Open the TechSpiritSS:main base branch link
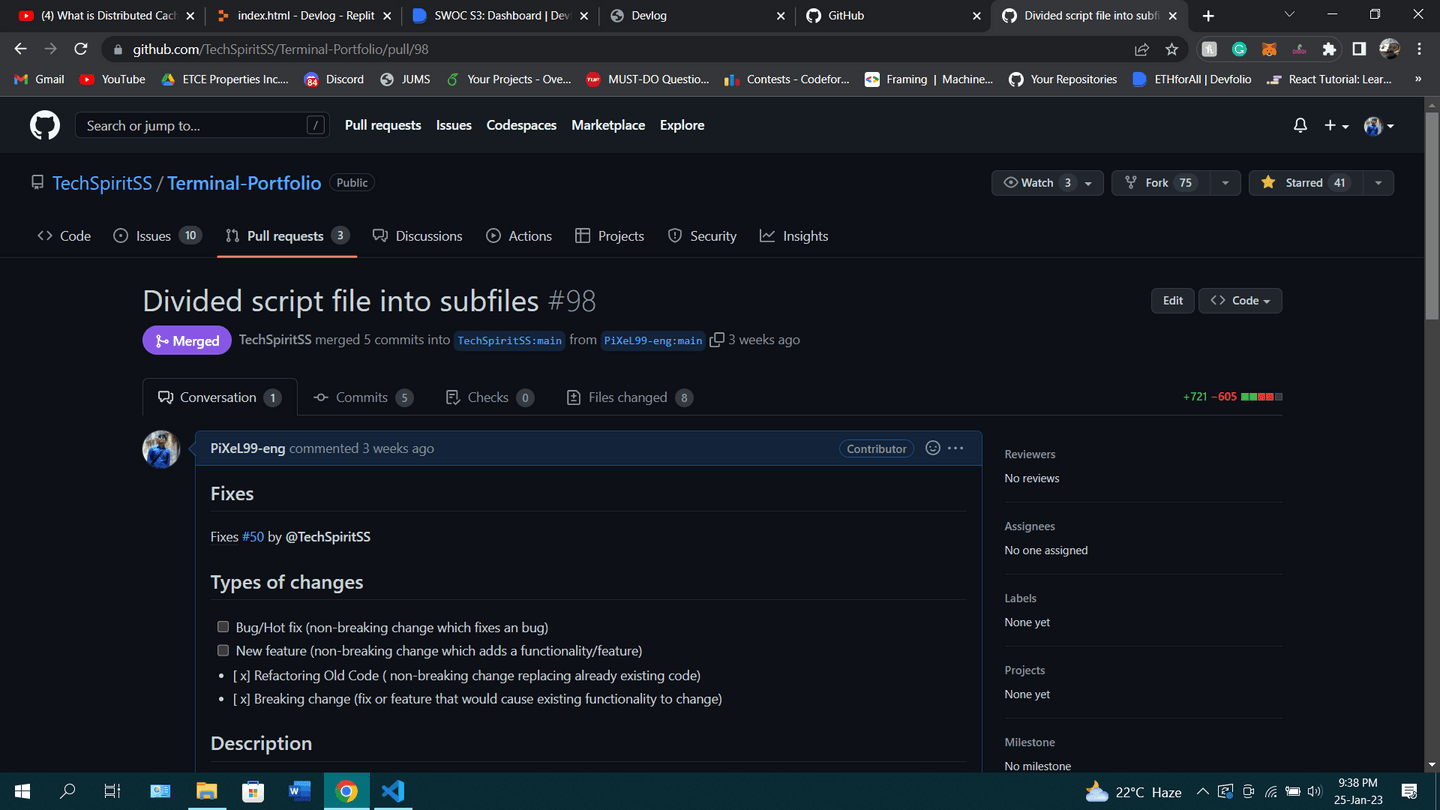Image resolution: width=1440 pixels, height=810 pixels. (x=510, y=340)
